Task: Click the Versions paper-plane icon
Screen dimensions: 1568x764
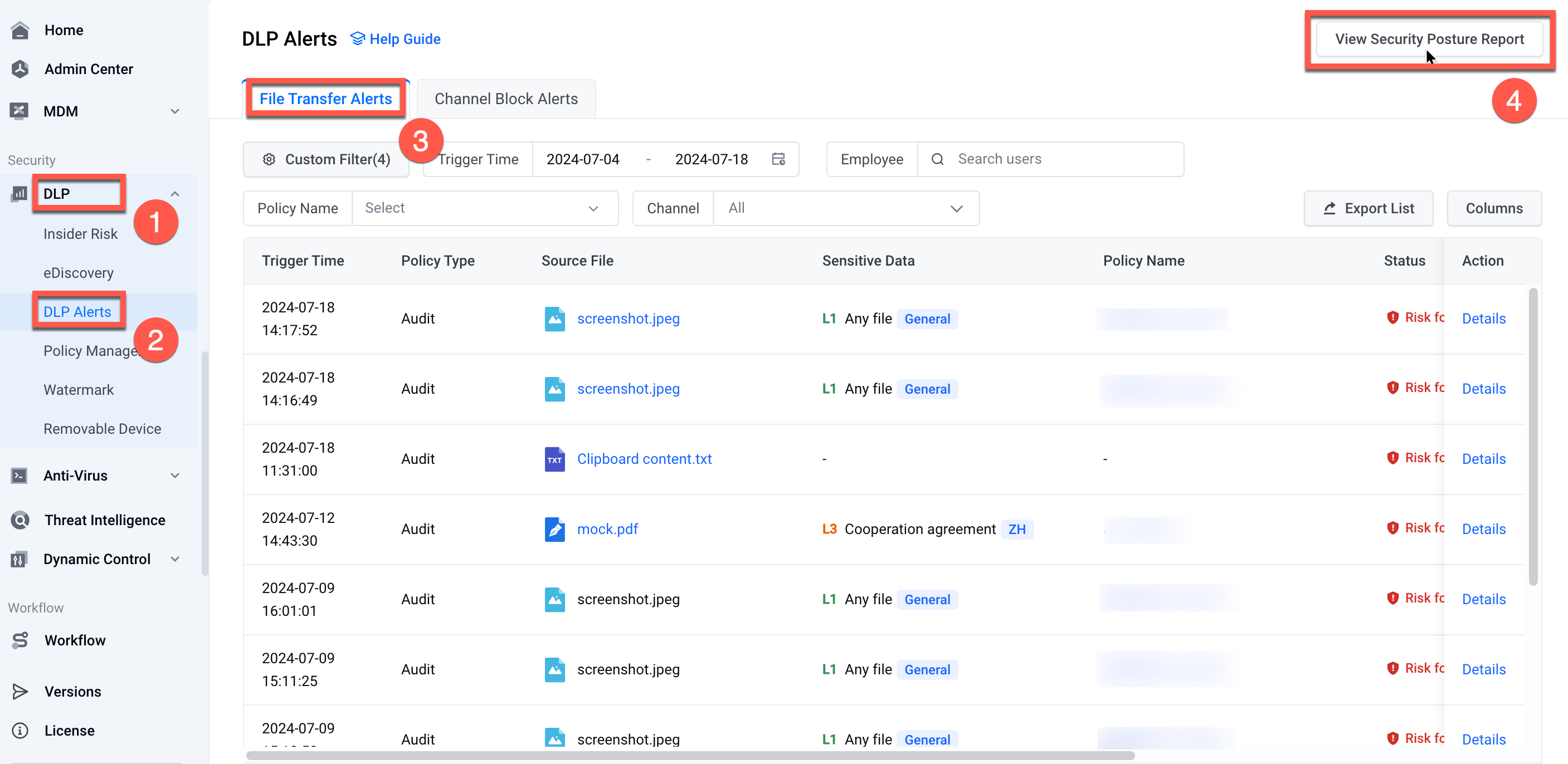Action: point(20,691)
